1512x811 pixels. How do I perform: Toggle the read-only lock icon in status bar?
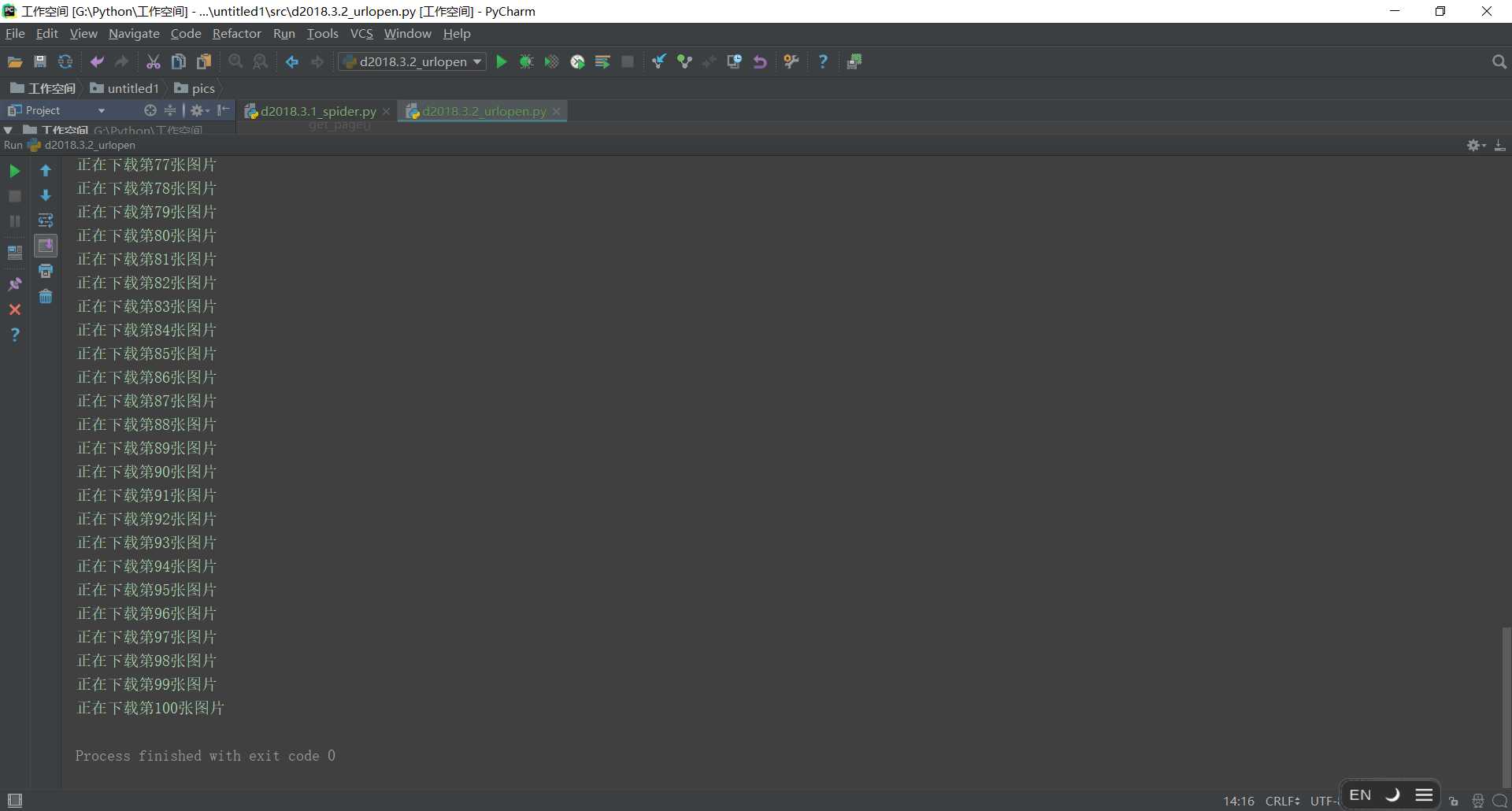(x=1454, y=801)
